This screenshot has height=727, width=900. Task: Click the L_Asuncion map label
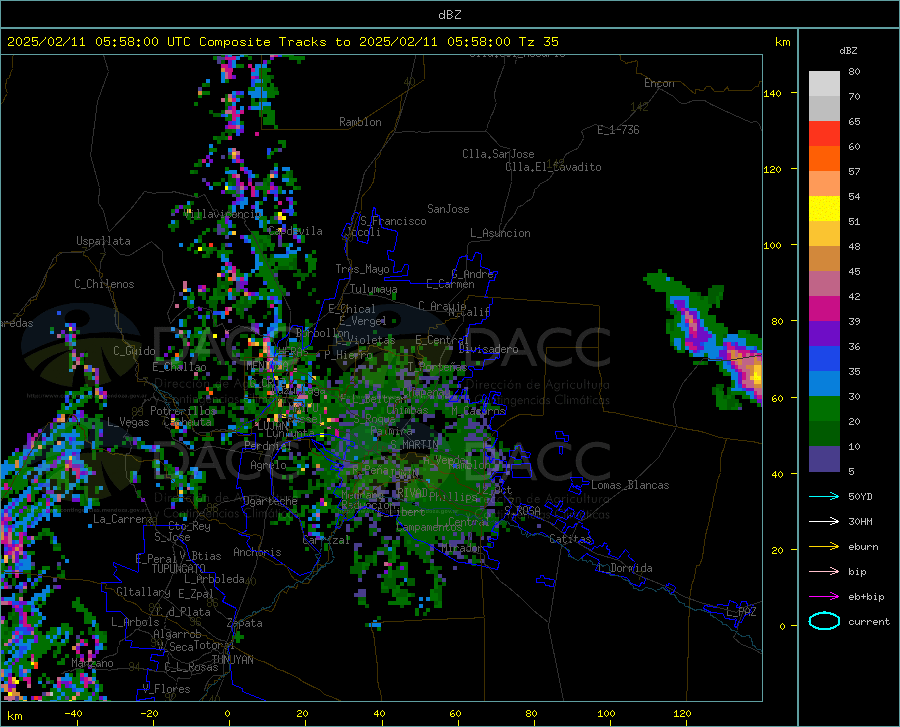500,233
